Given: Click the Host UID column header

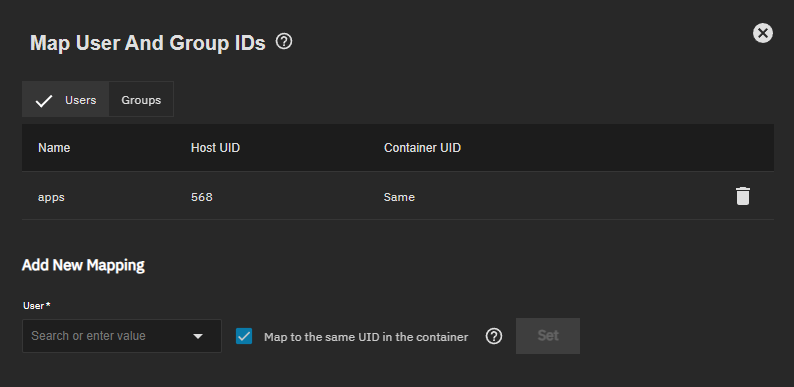Looking at the screenshot, I should click(215, 148).
